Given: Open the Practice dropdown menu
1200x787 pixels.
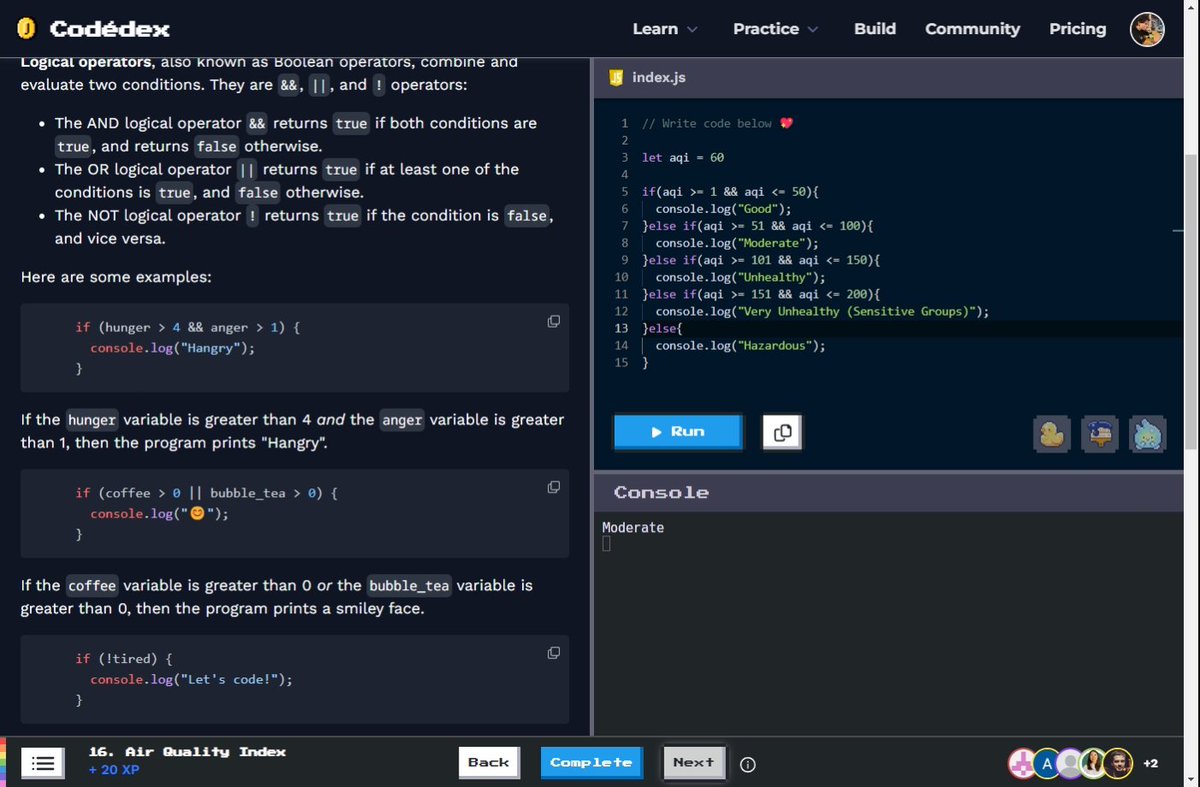Looking at the screenshot, I should (x=775, y=29).
